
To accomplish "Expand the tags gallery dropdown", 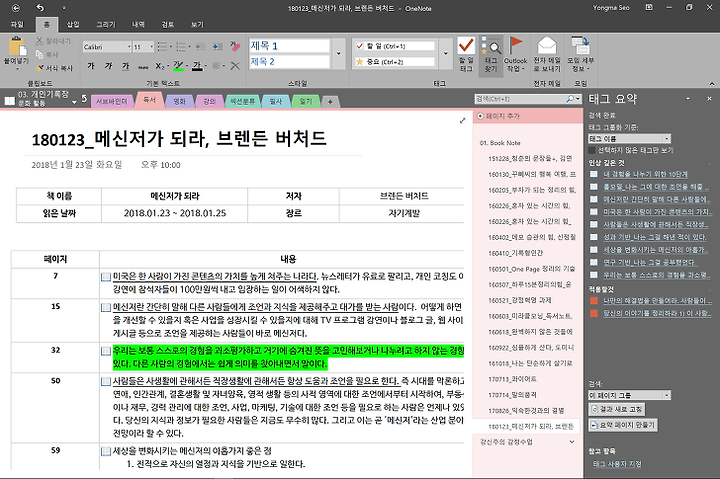I will coord(445,54).
